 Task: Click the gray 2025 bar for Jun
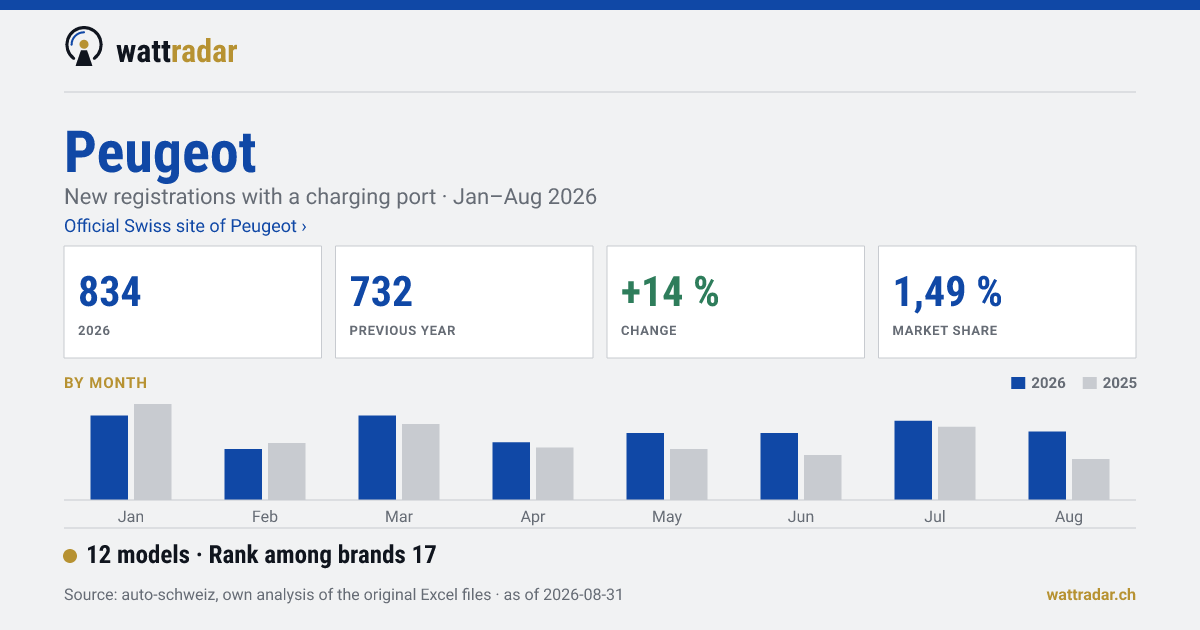click(x=823, y=477)
